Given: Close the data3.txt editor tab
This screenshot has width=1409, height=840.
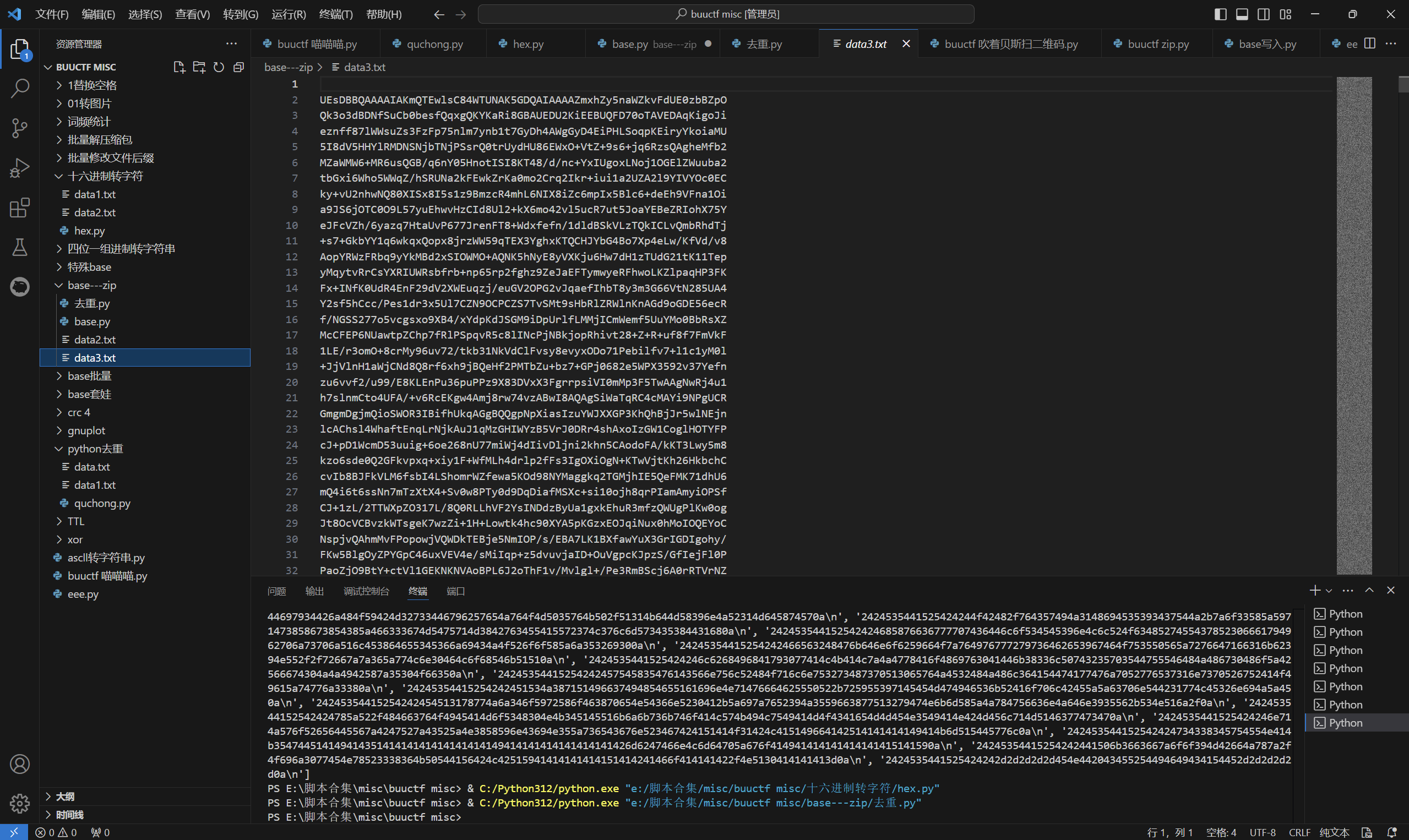Looking at the screenshot, I should click(x=906, y=43).
